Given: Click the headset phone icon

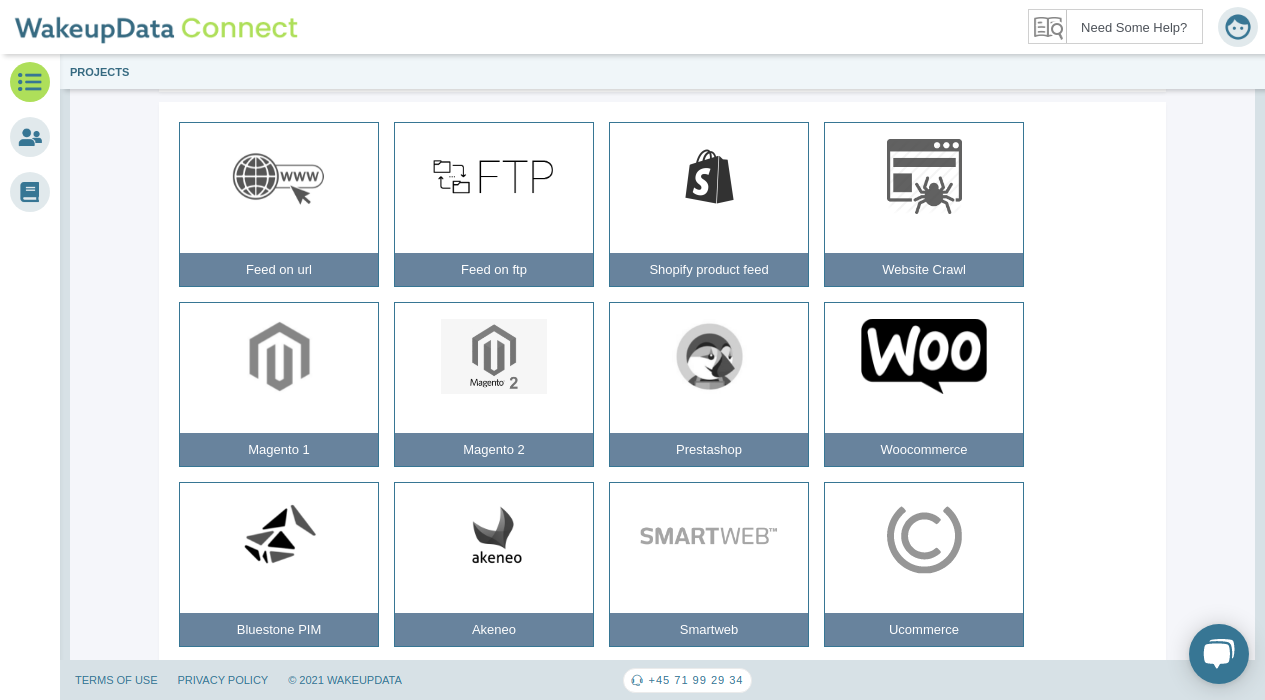Looking at the screenshot, I should click(x=637, y=680).
